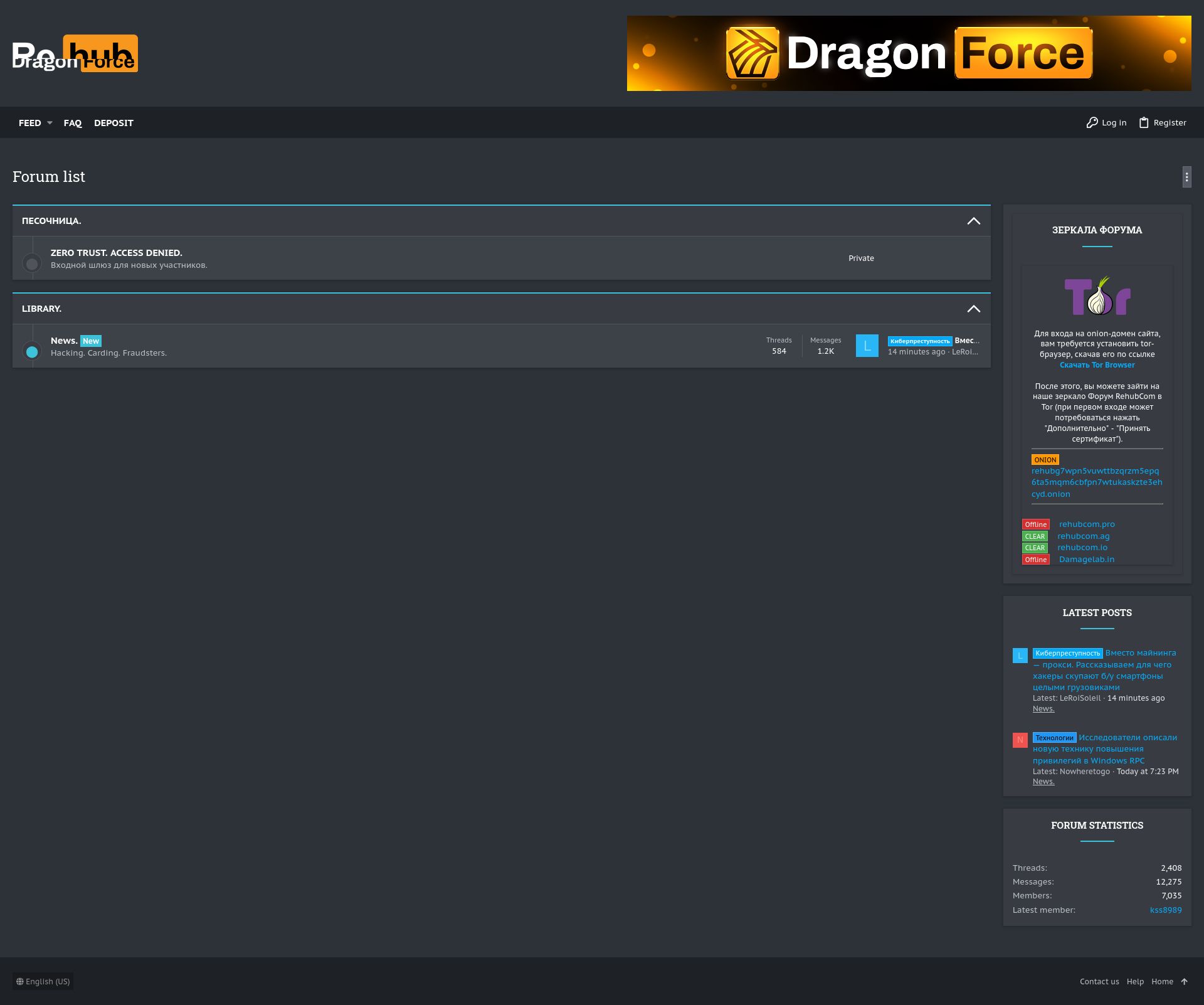Image resolution: width=1204 pixels, height=1005 pixels.
Task: Click the Технологии tag in Latest Posts
Action: (1054, 738)
